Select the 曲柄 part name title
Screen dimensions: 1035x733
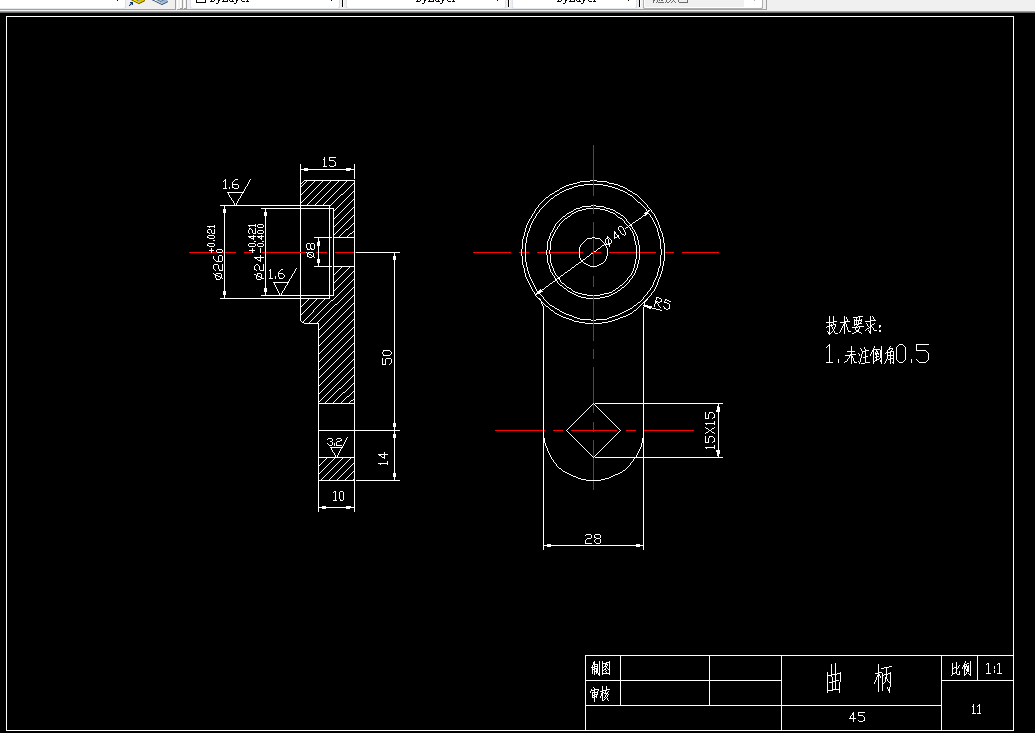tap(859, 680)
